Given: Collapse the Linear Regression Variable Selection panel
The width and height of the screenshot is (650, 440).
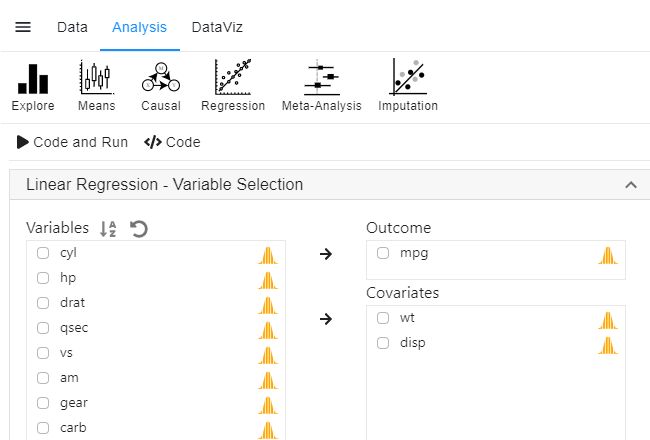Looking at the screenshot, I should tap(630, 185).
